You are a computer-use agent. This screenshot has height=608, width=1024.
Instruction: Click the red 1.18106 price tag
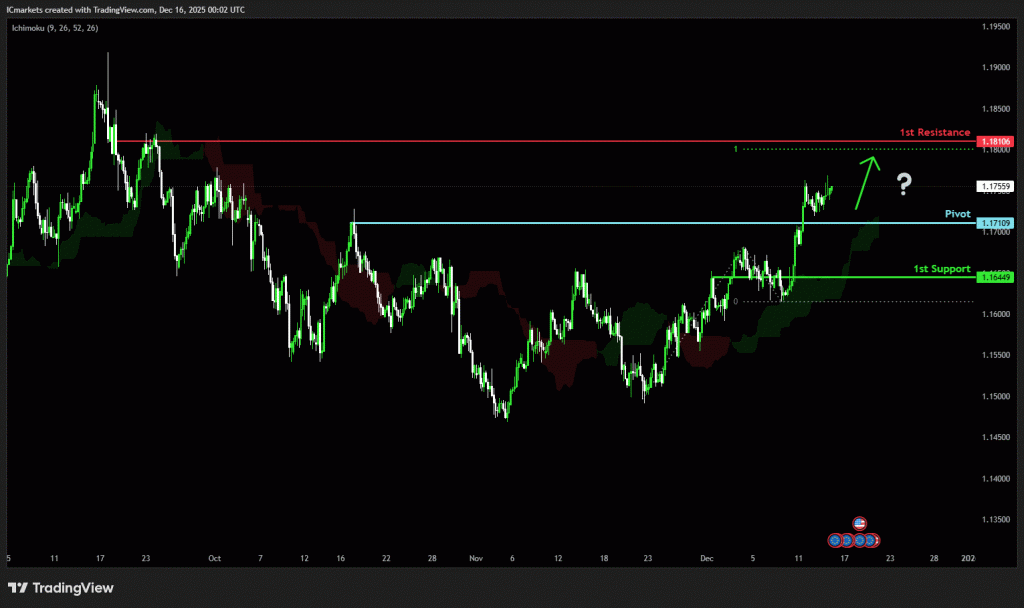pos(996,142)
